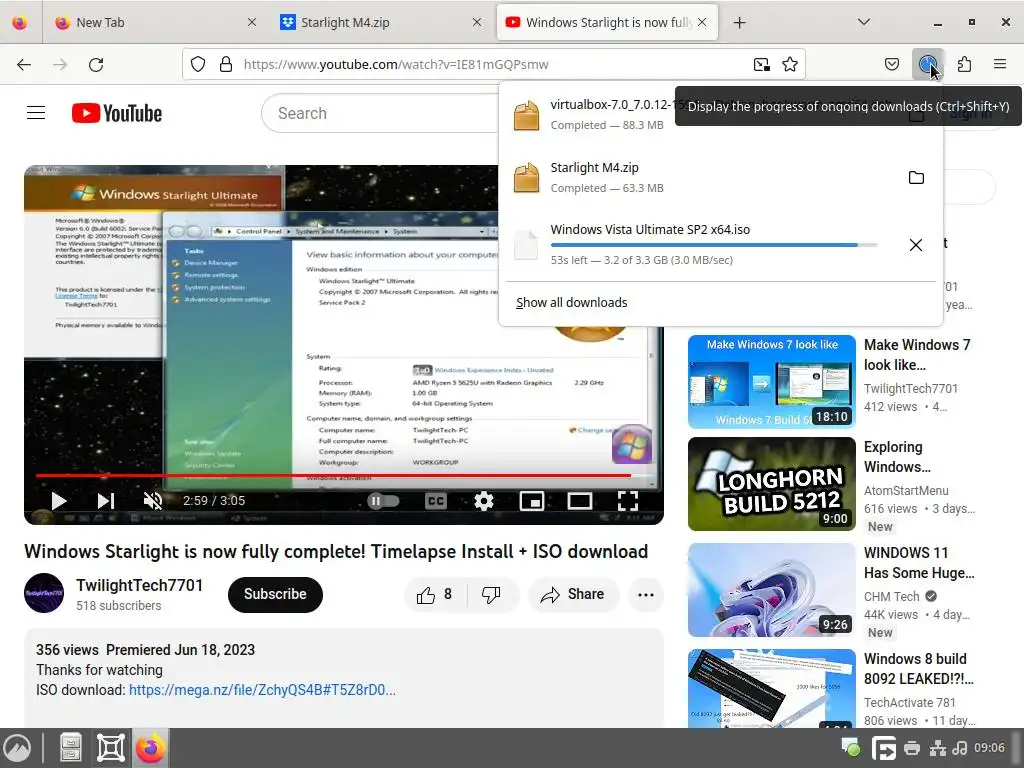Open video player settings gear
Screen dimensions: 1024x768
pos(484,501)
